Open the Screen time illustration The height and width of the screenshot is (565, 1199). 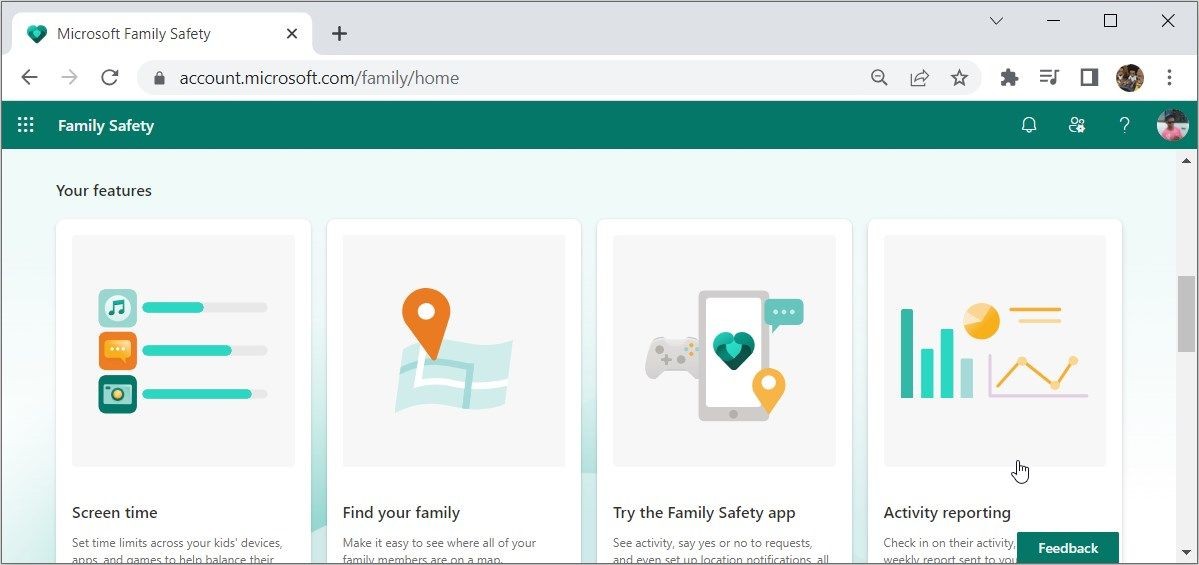[184, 351]
